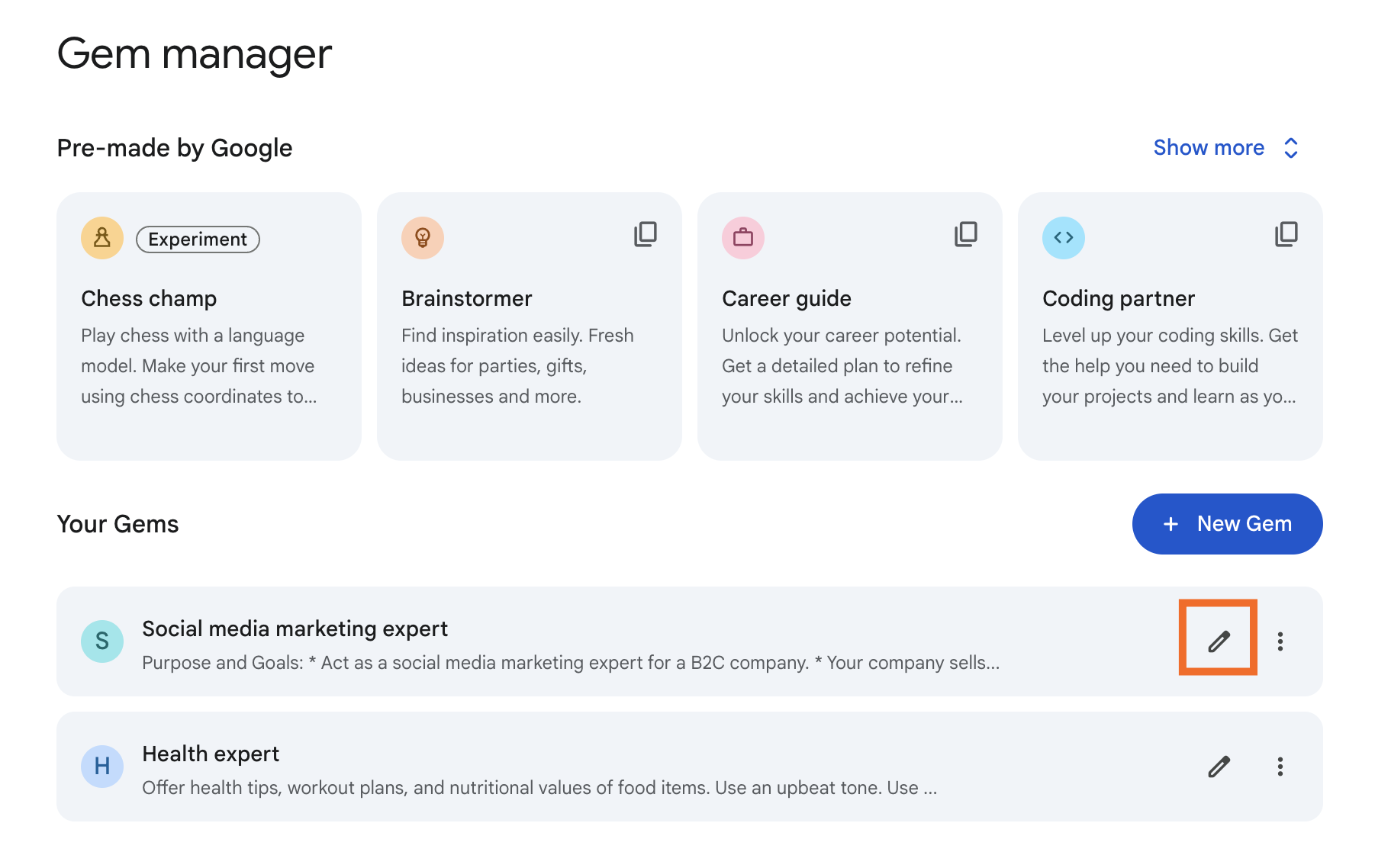1375x868 pixels.
Task: Click the Brainstormer lightbulb icon
Action: (x=423, y=238)
